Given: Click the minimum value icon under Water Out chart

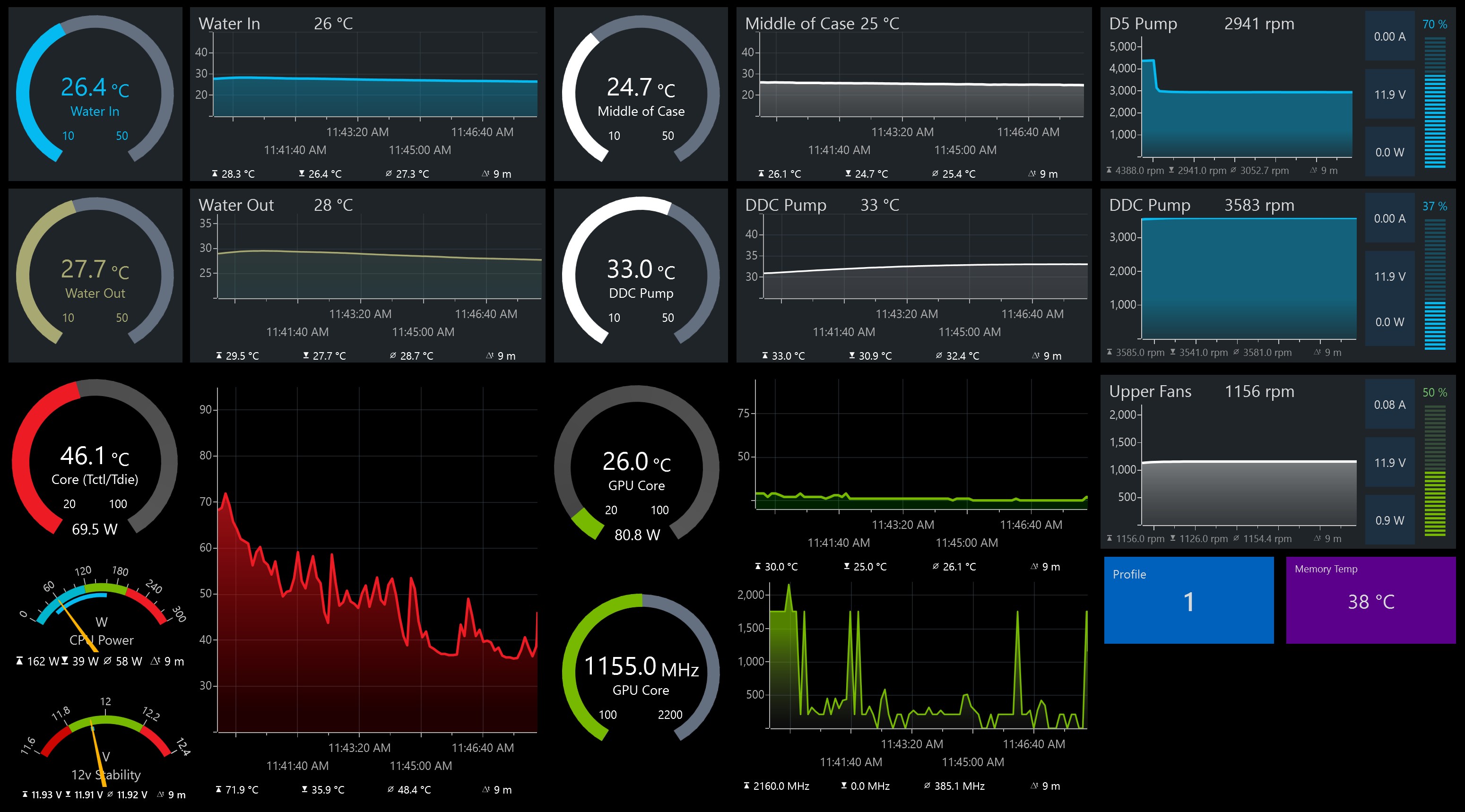Looking at the screenshot, I should tap(306, 355).
